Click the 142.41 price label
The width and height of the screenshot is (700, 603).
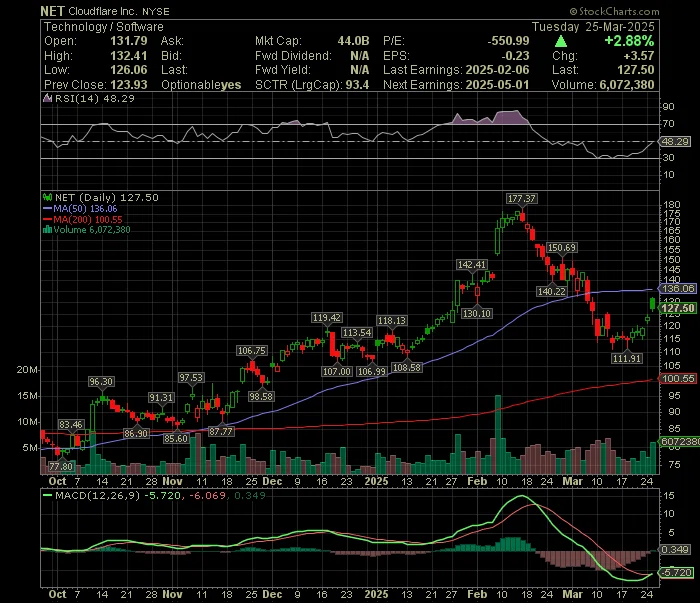(x=471, y=265)
